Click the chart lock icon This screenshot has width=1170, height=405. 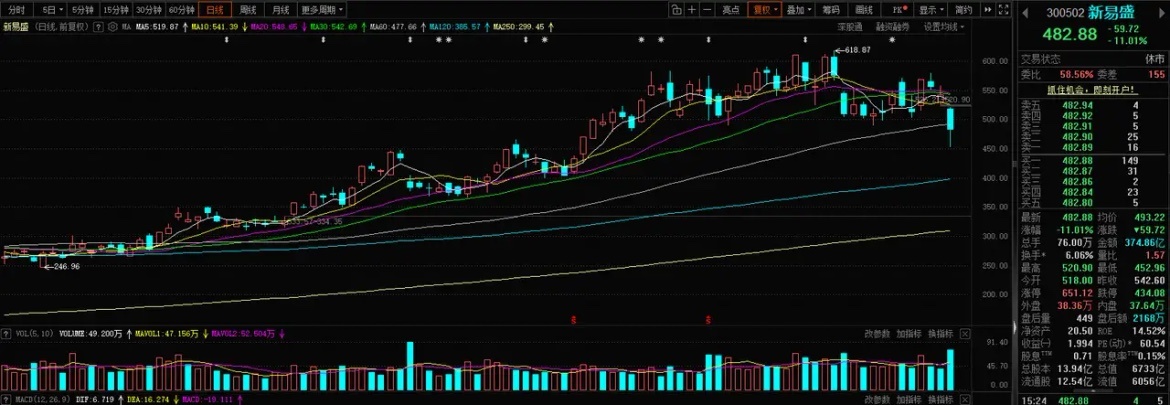[676, 10]
